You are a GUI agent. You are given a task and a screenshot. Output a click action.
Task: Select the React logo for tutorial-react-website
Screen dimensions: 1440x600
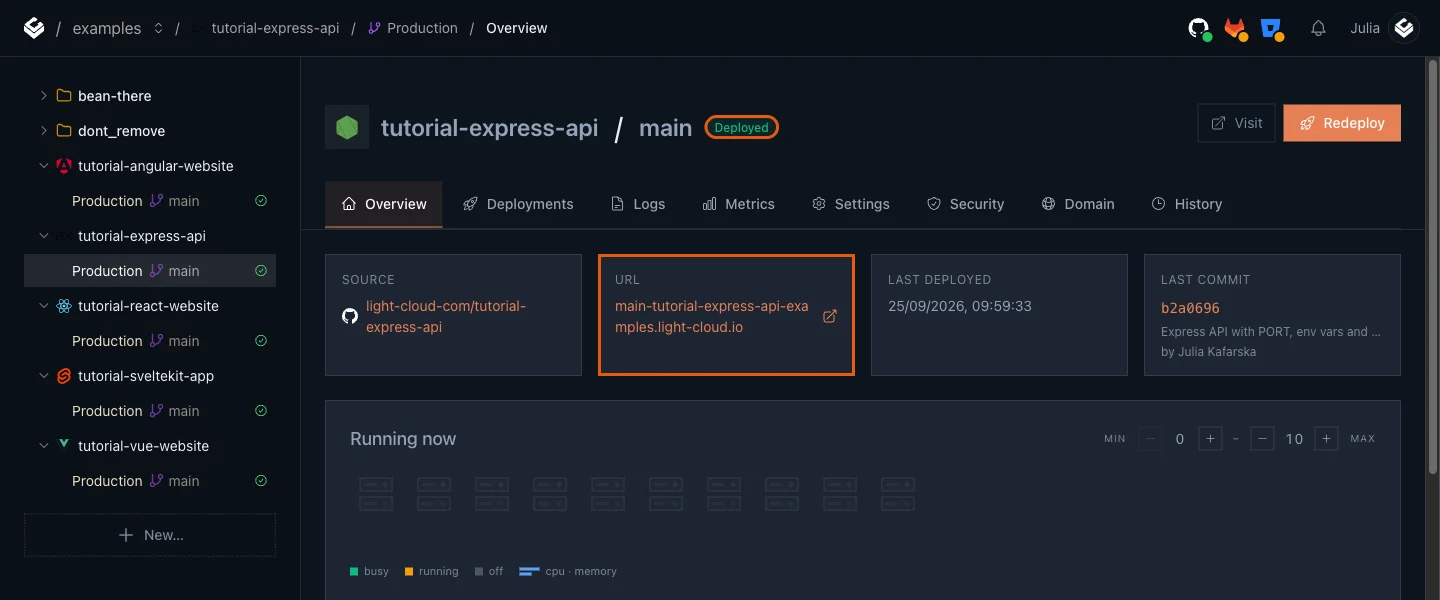click(x=64, y=306)
